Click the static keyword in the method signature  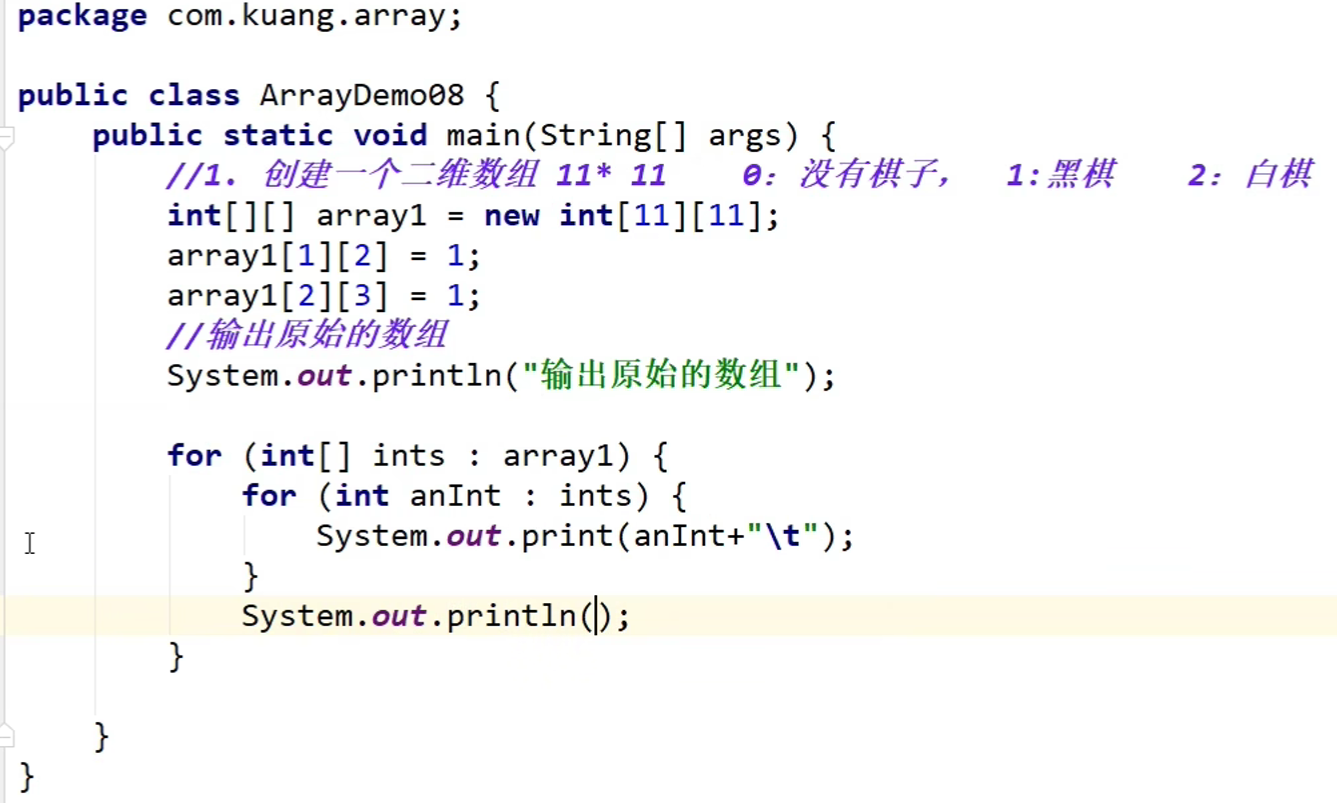pos(279,136)
